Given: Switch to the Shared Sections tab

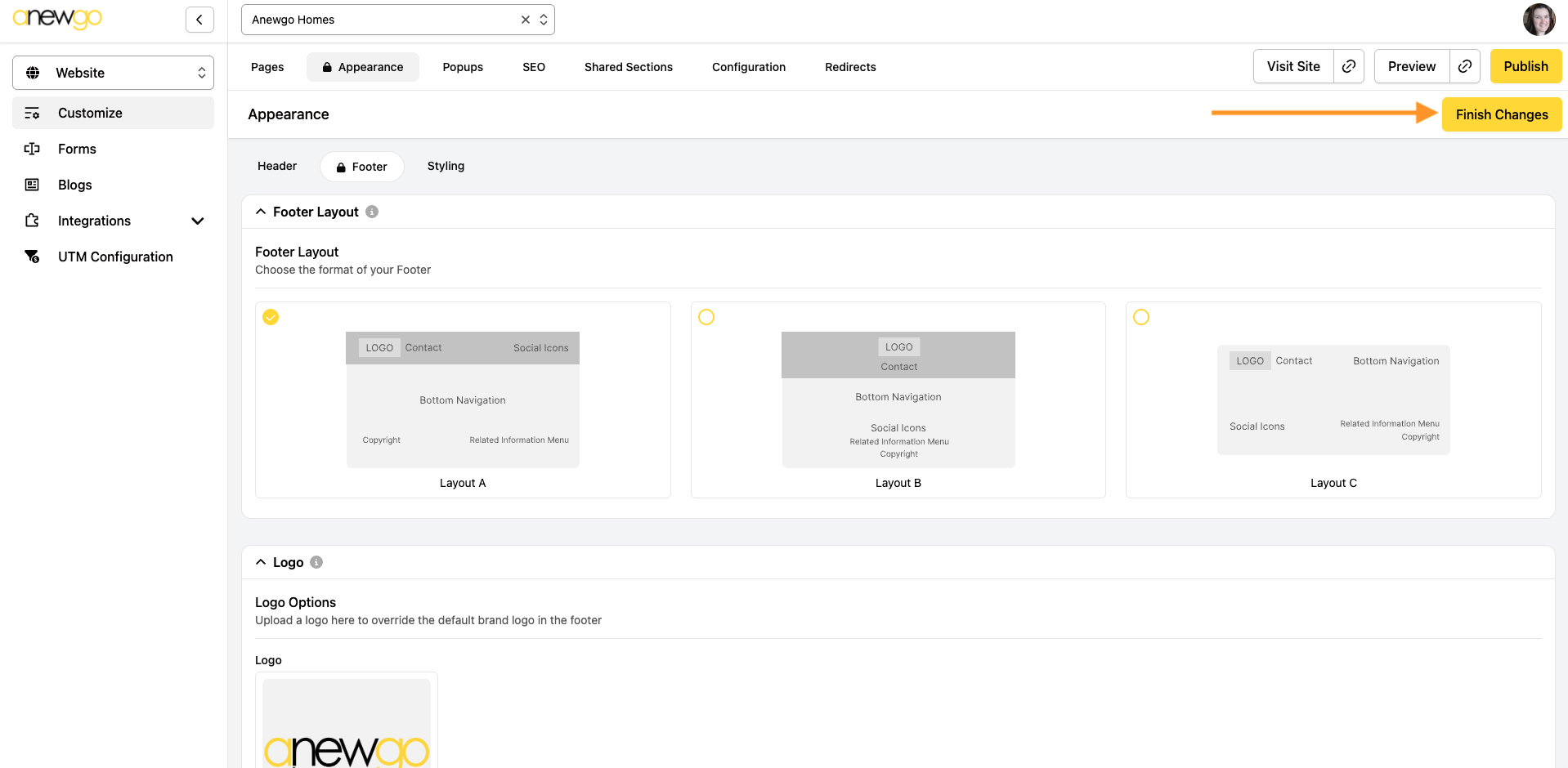Looking at the screenshot, I should pos(628,67).
